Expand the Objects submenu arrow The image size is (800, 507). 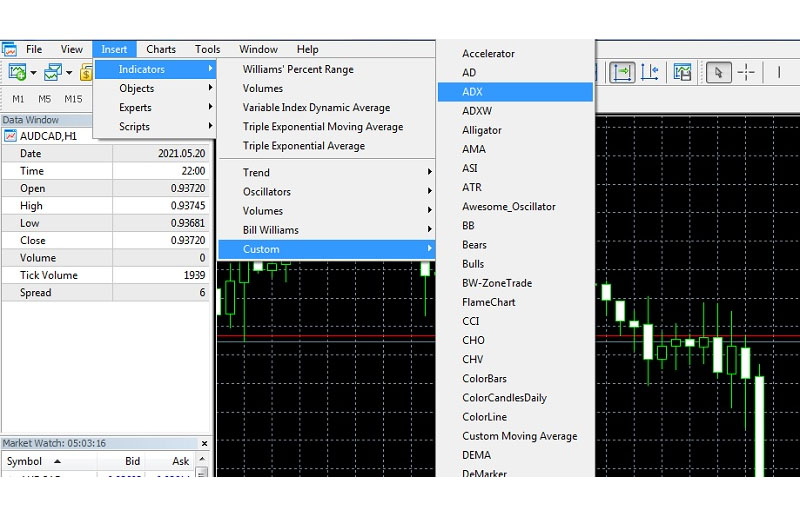click(x=210, y=88)
